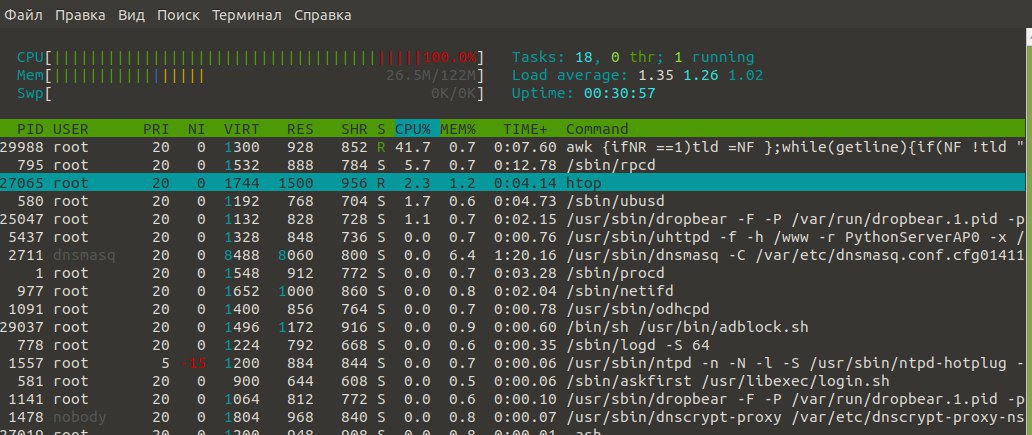The width and height of the screenshot is (1032, 435).
Task: Select the /sbin/logd -S 64 row
Action: [x=513, y=344]
